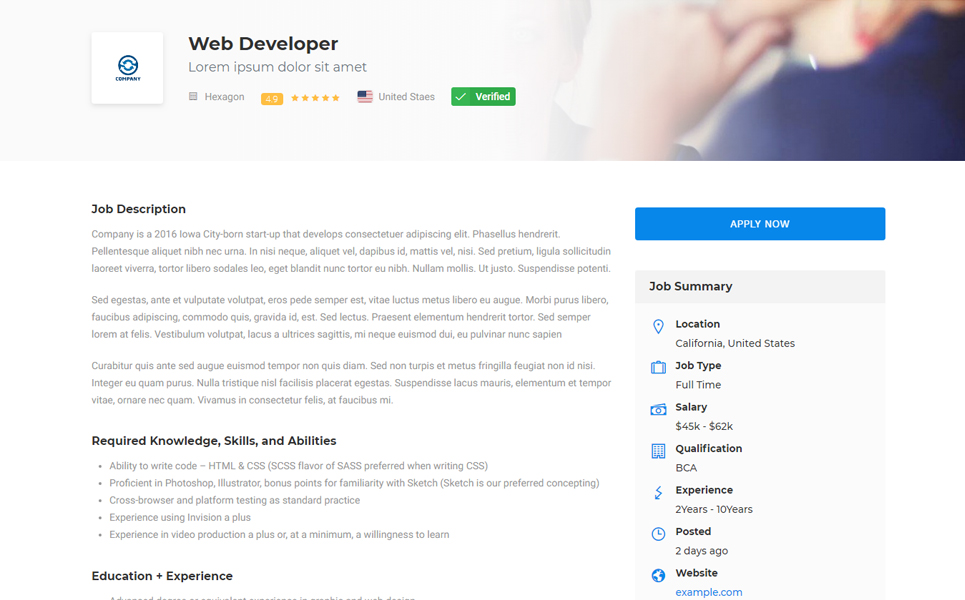Click the Hexagon building icon

pos(193,97)
